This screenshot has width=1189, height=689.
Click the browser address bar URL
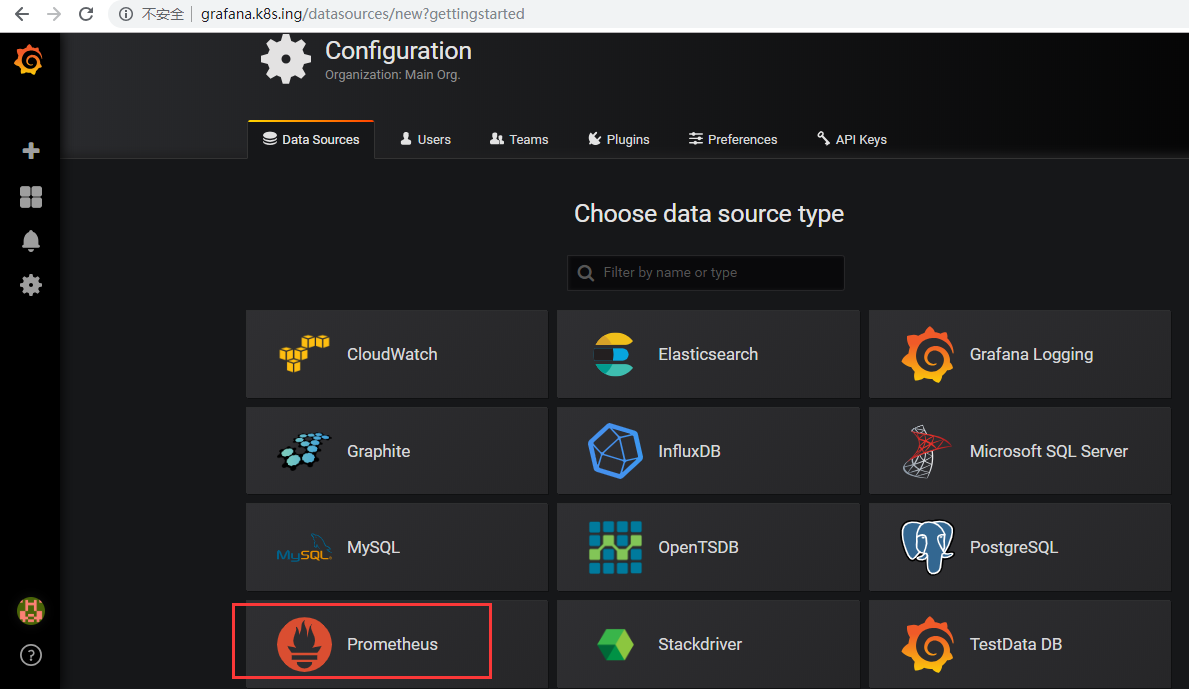[362, 14]
